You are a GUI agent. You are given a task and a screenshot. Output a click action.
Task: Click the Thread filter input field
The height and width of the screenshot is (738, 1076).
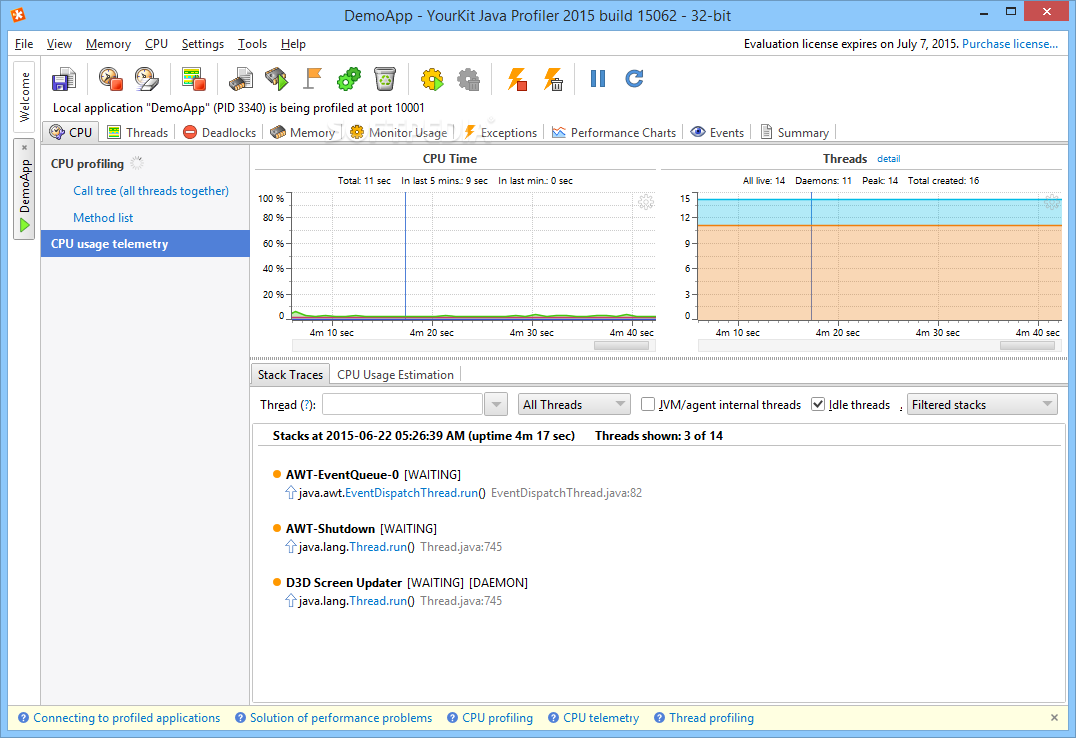[x=402, y=404]
